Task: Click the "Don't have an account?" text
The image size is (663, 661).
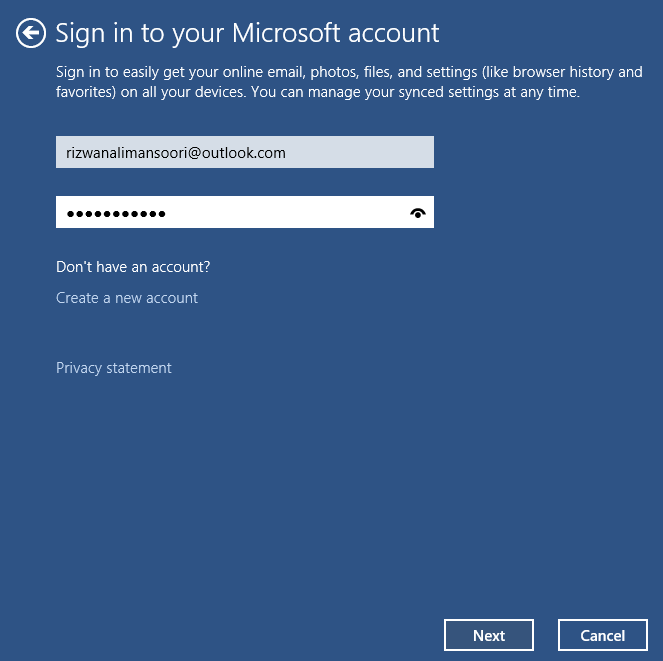Action: [133, 267]
